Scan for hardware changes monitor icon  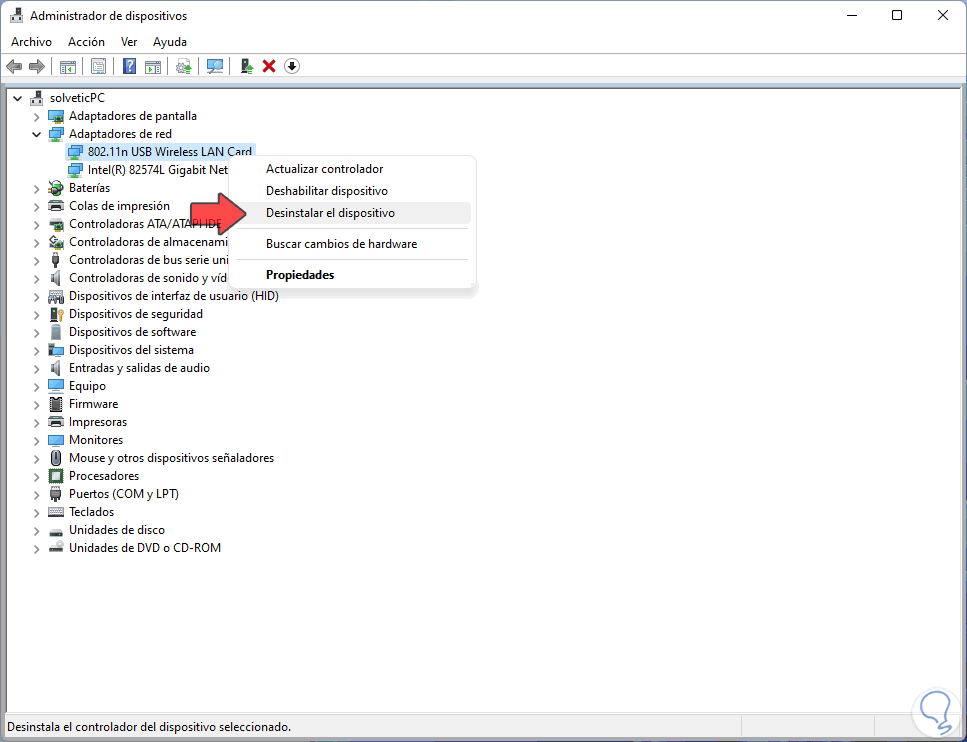[x=215, y=66]
